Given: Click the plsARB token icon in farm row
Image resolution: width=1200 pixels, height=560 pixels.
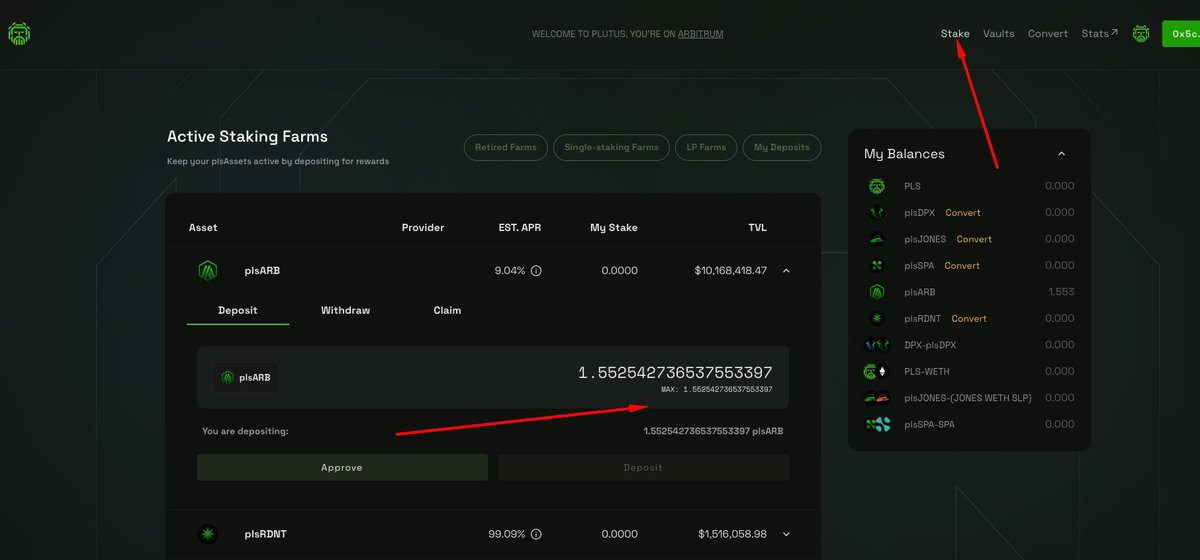Looking at the screenshot, I should (207, 270).
